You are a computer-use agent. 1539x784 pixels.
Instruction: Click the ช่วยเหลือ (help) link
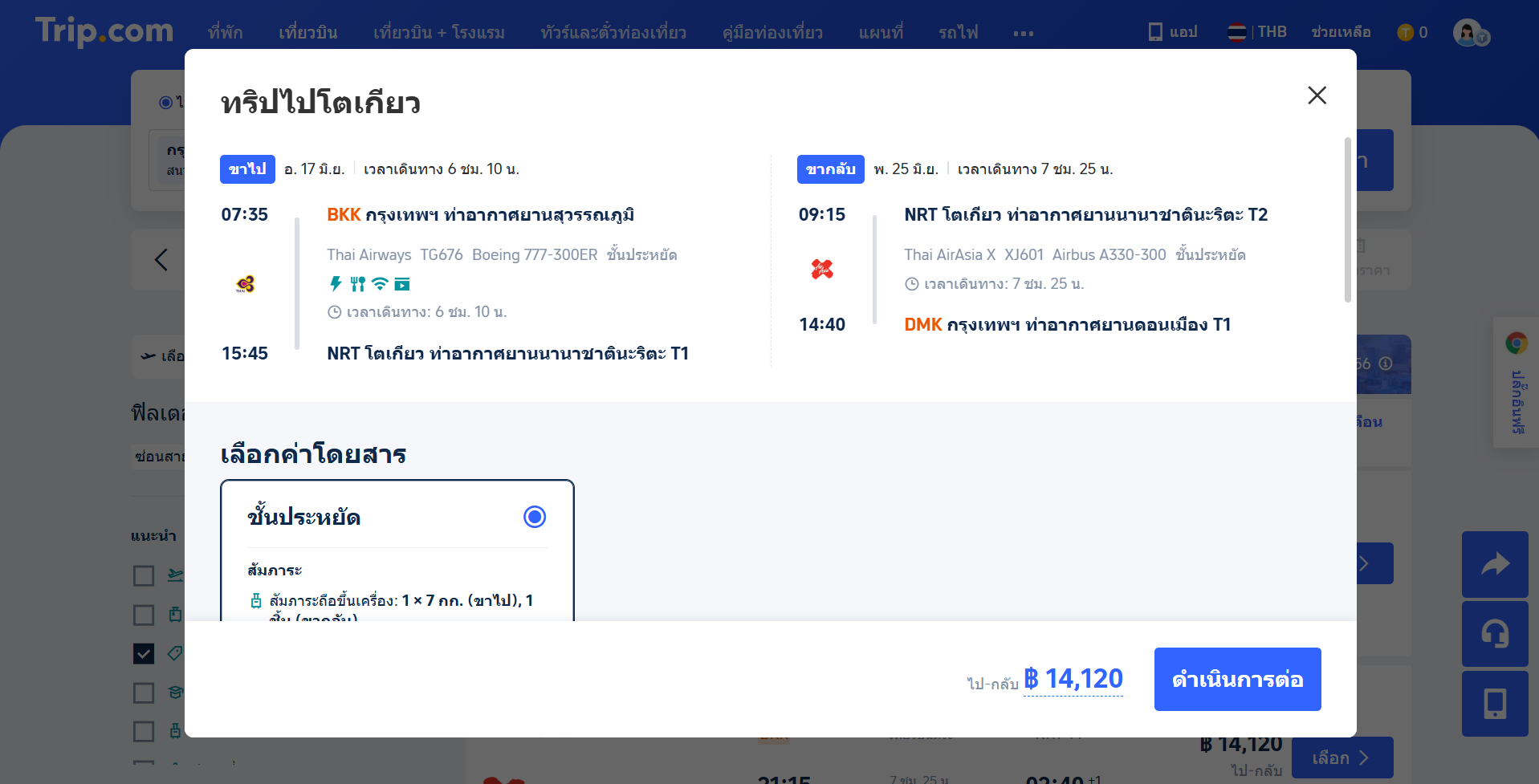pyautogui.click(x=1341, y=32)
